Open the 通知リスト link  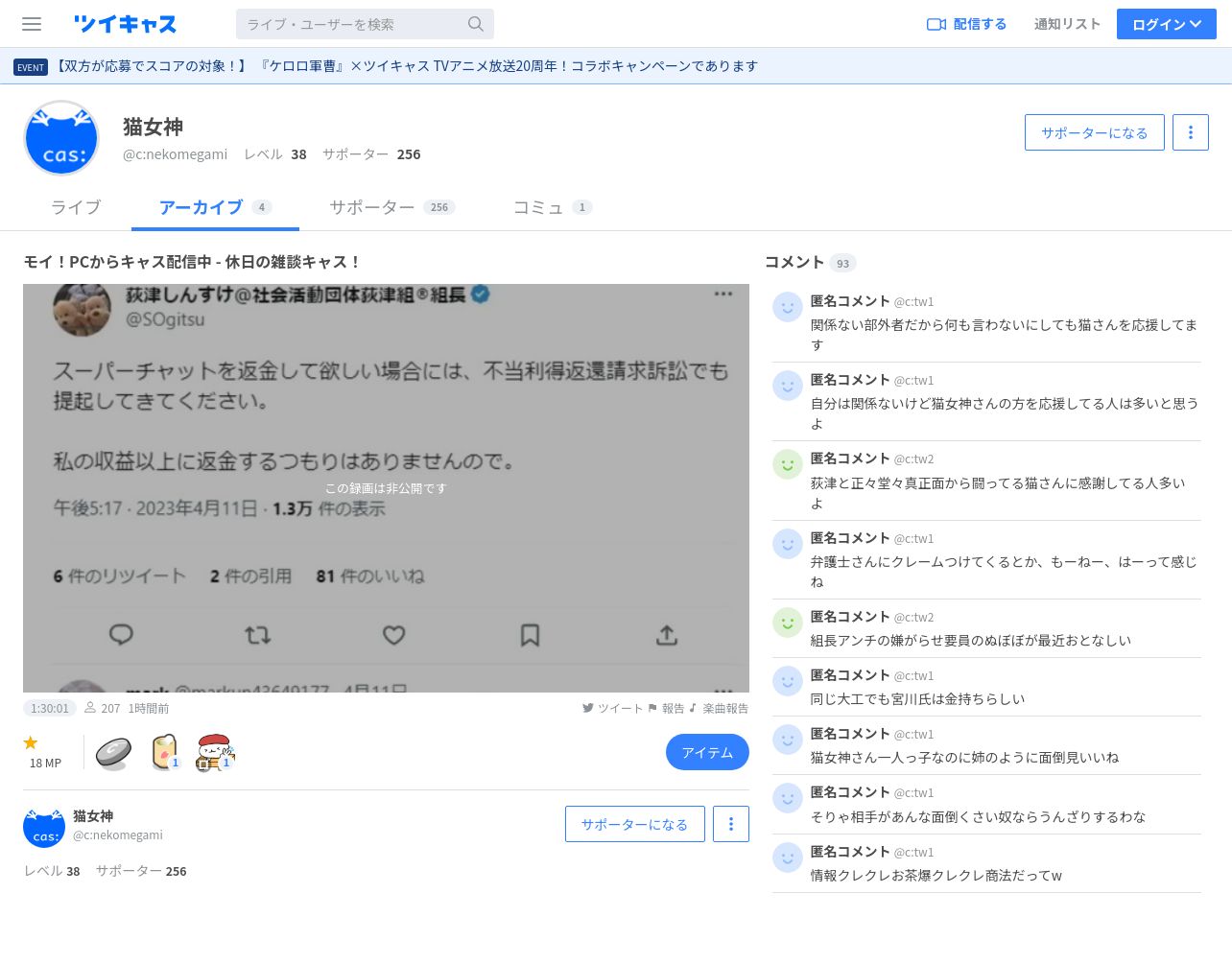pos(1067,24)
